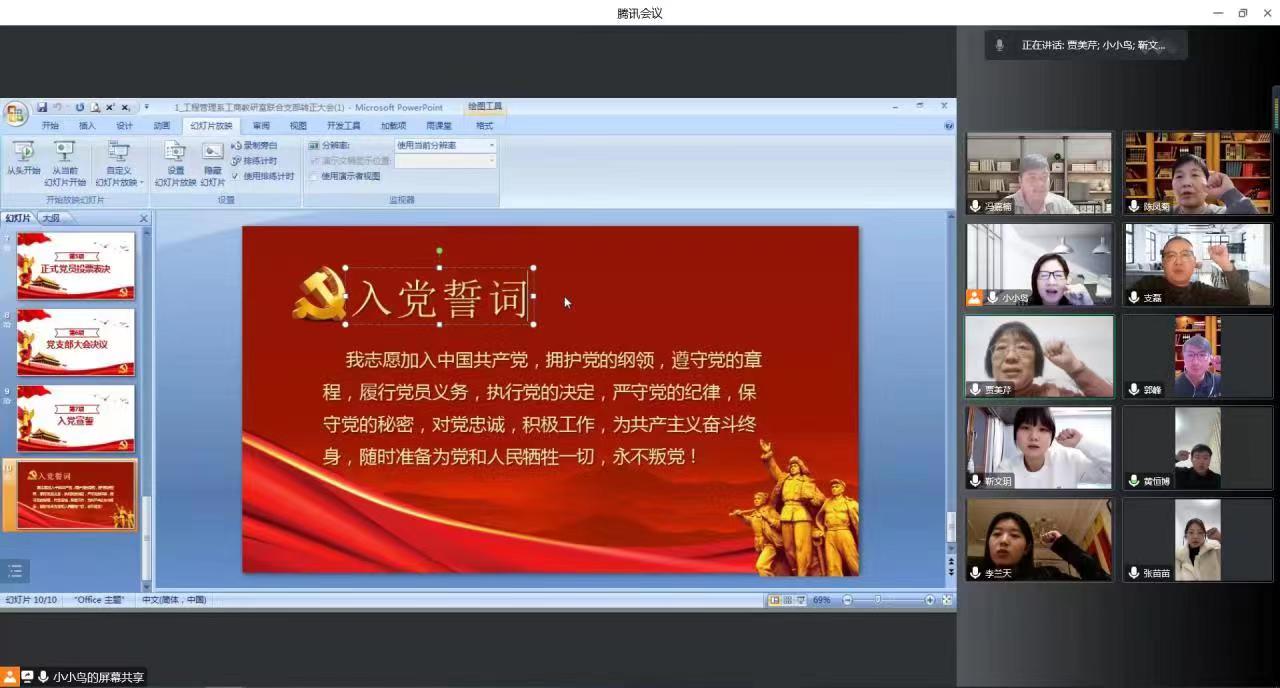1280x688 pixels.
Task: Click the 69% zoom level button
Action: point(821,600)
